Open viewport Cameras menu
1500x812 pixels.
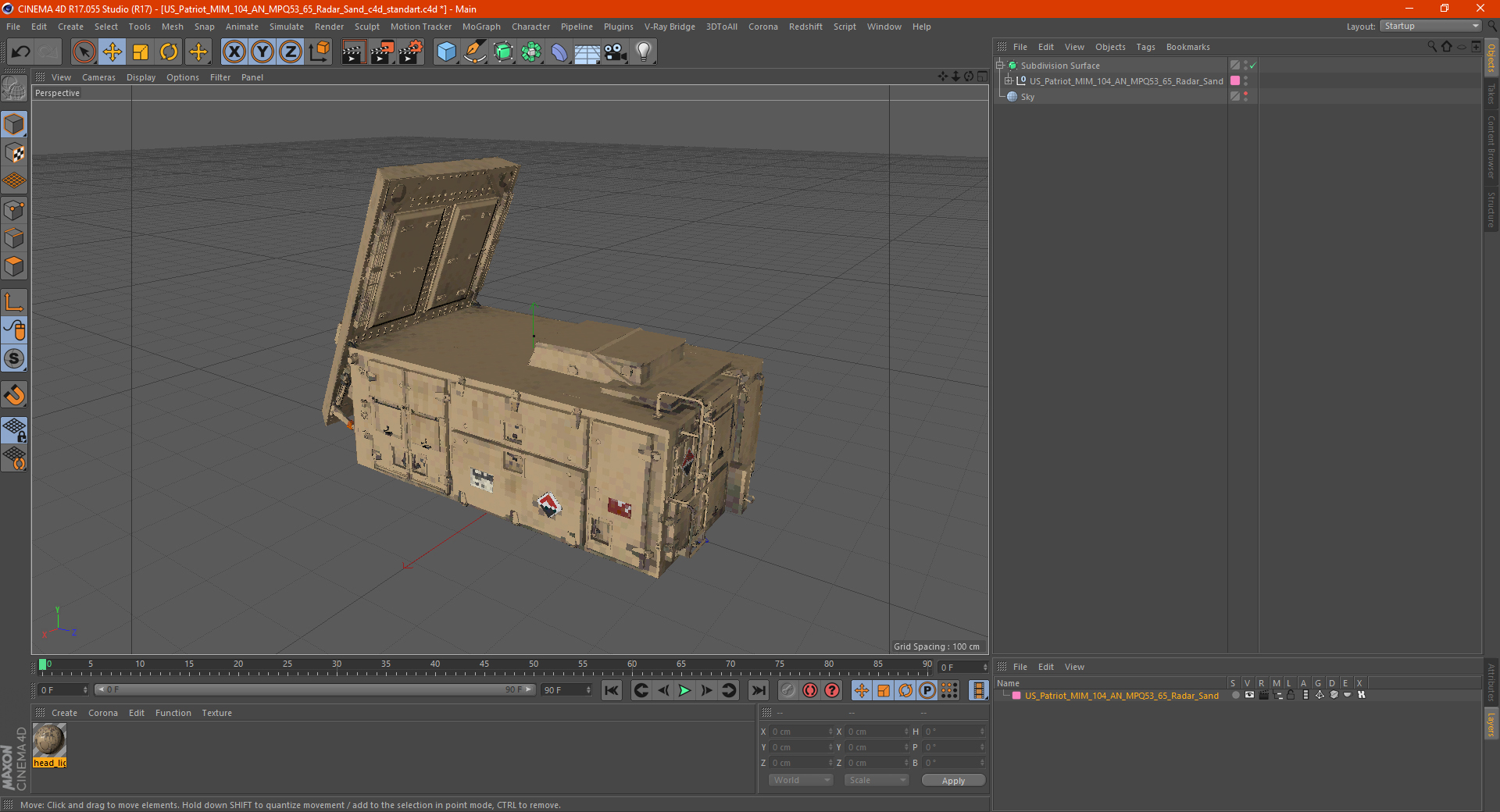98,77
